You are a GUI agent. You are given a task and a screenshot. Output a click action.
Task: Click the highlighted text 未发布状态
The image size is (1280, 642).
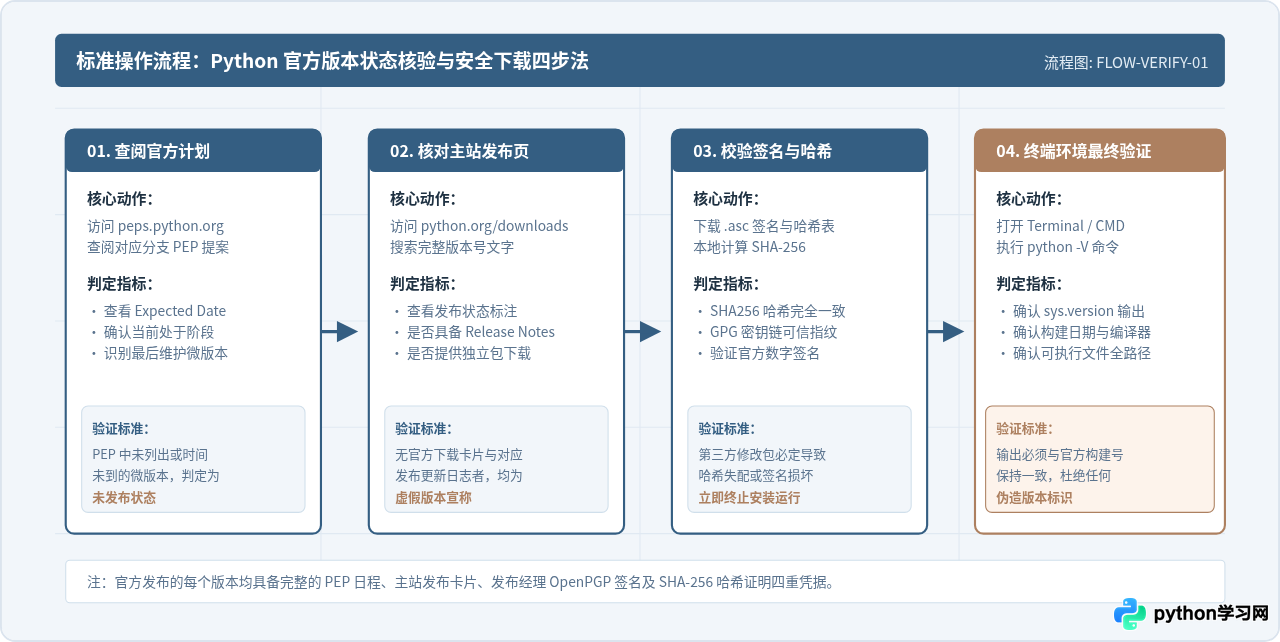(x=124, y=497)
